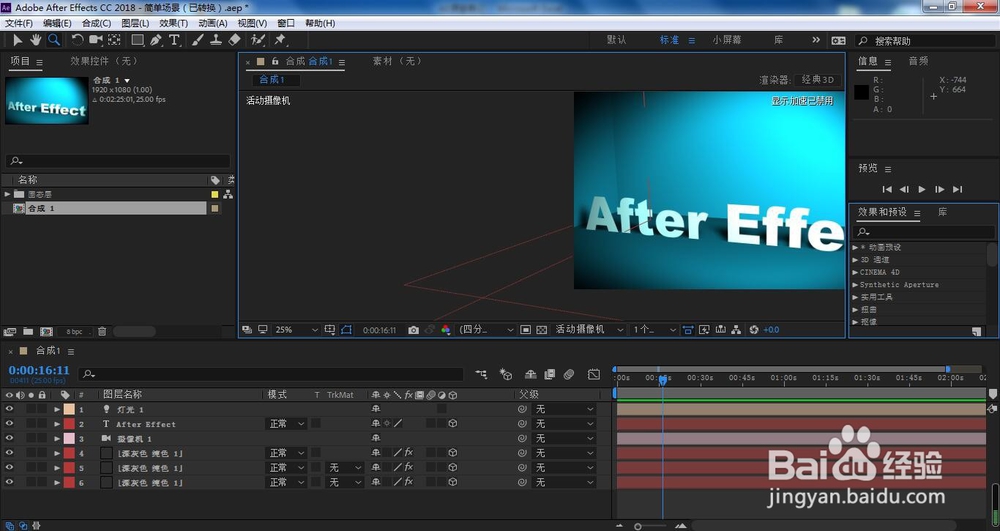
Task: Play the preview
Action: point(922,189)
